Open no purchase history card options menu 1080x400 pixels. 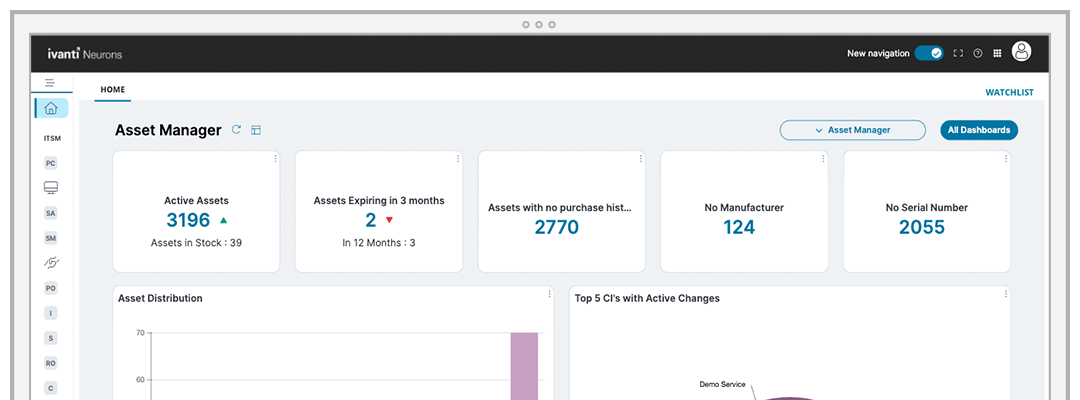click(641, 158)
